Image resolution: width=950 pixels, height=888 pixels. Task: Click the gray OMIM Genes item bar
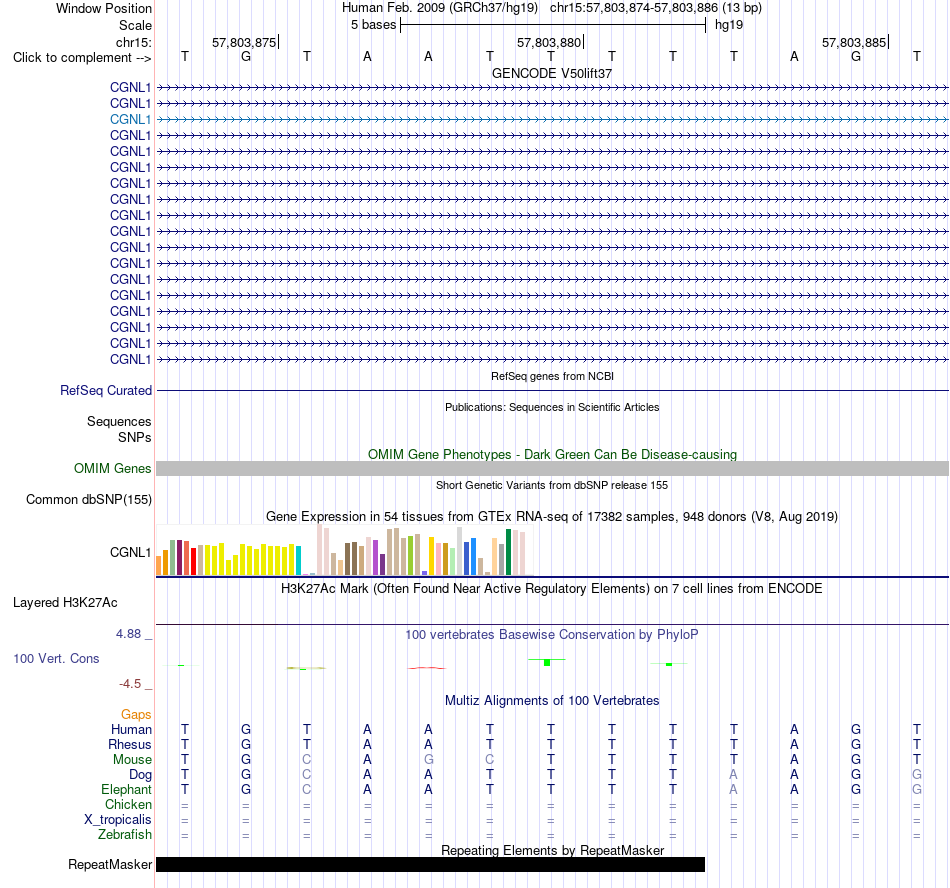pos(553,468)
